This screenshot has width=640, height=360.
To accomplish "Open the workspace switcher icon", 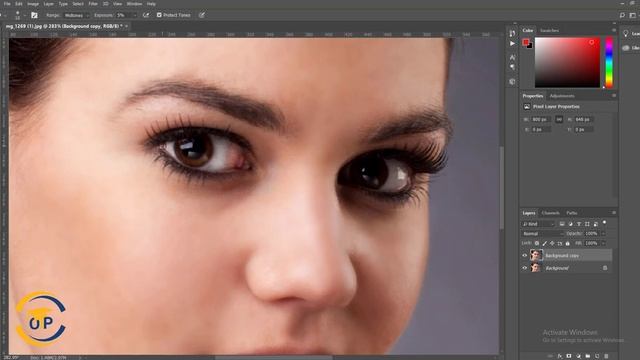I will click(x=633, y=15).
